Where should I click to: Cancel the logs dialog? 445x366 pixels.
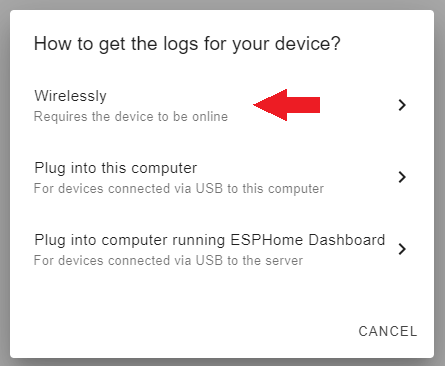388,331
